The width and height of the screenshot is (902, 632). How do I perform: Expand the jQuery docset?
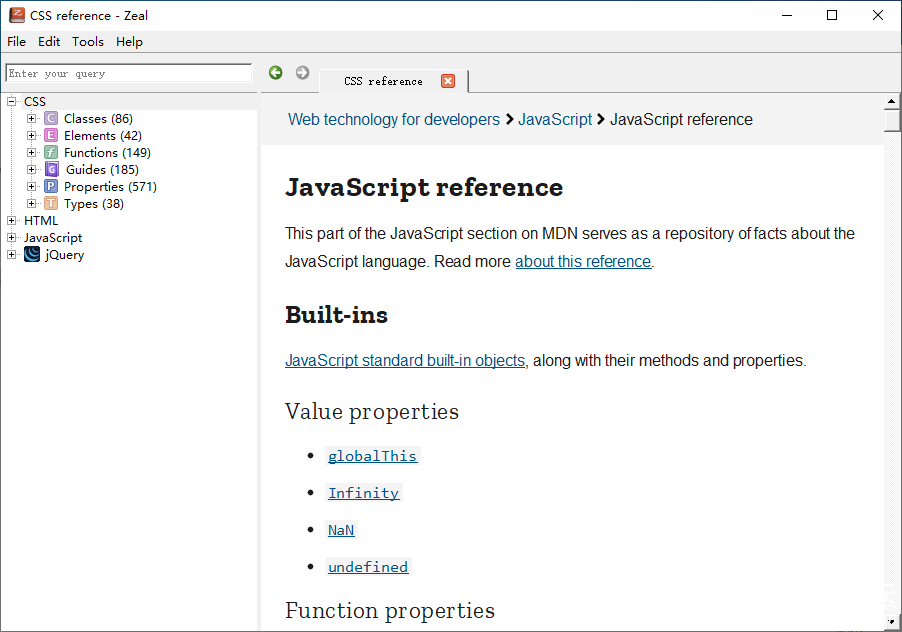11,254
